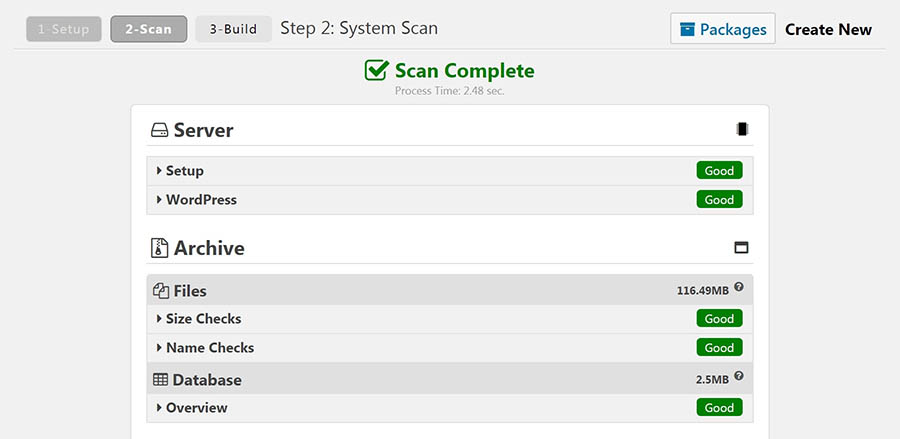Go to the 1-Setup step
Viewport: 900px width, 439px height.
[x=64, y=29]
